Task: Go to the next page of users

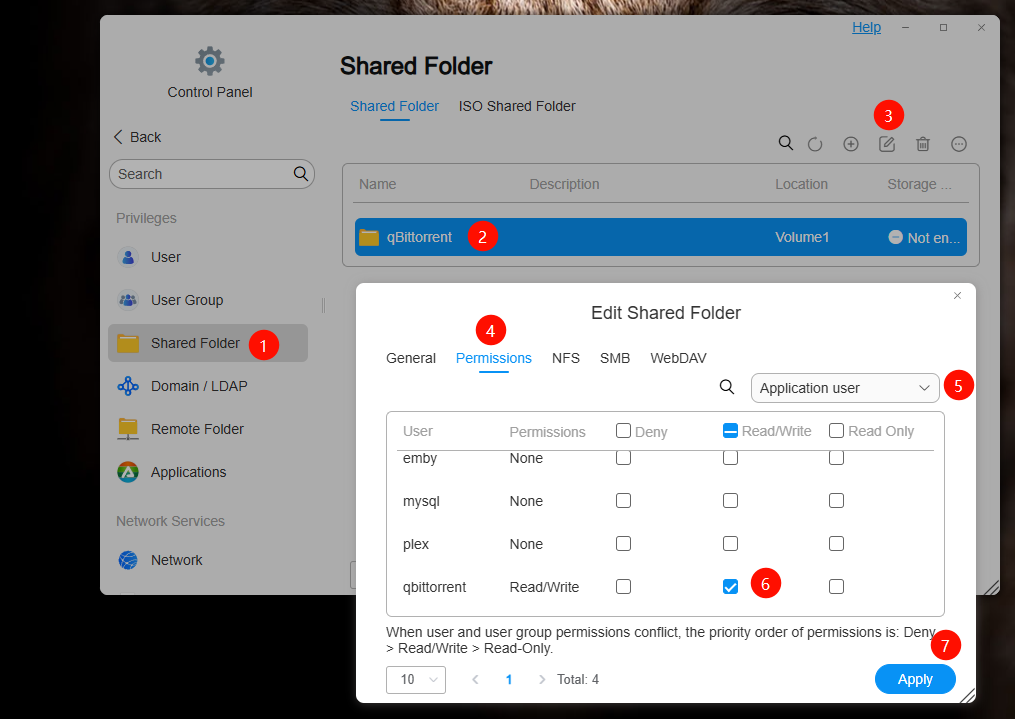Action: pos(542,679)
